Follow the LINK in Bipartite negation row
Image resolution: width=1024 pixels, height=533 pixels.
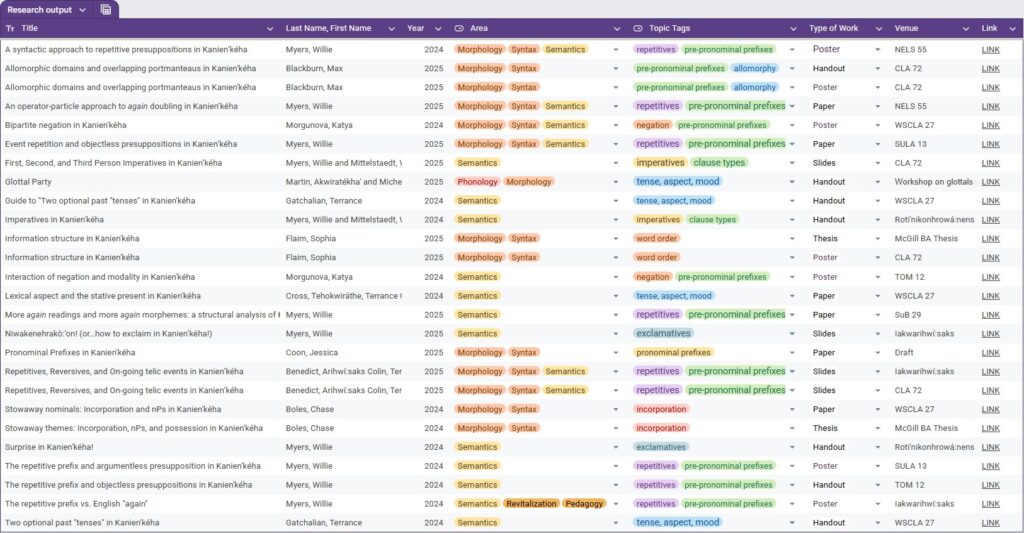[x=990, y=125]
